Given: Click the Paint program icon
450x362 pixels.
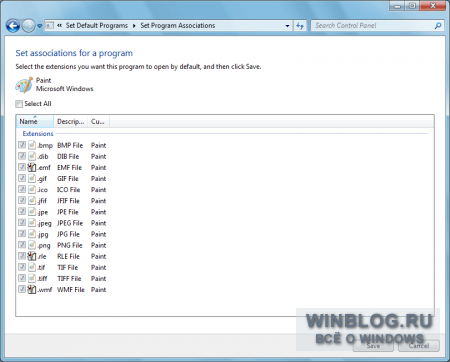Looking at the screenshot, I should click(24, 85).
